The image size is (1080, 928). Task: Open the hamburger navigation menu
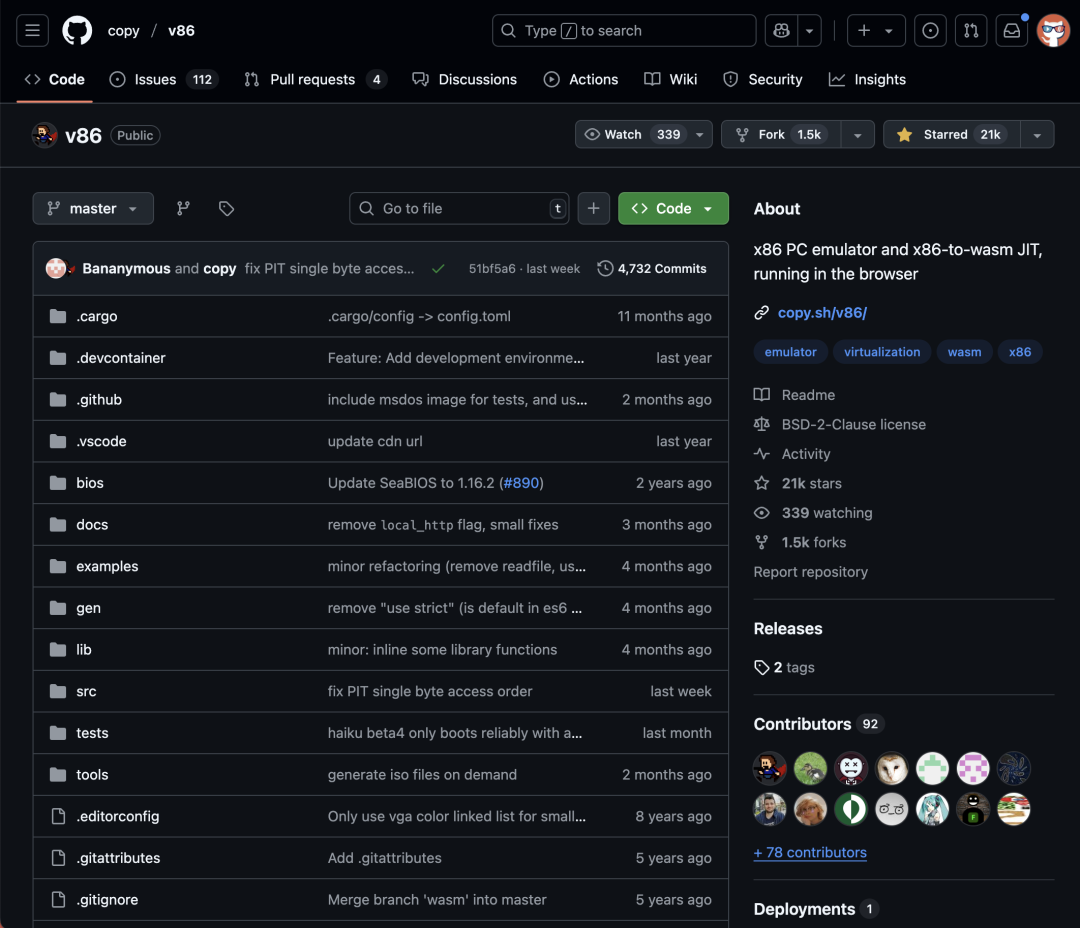[x=32, y=30]
